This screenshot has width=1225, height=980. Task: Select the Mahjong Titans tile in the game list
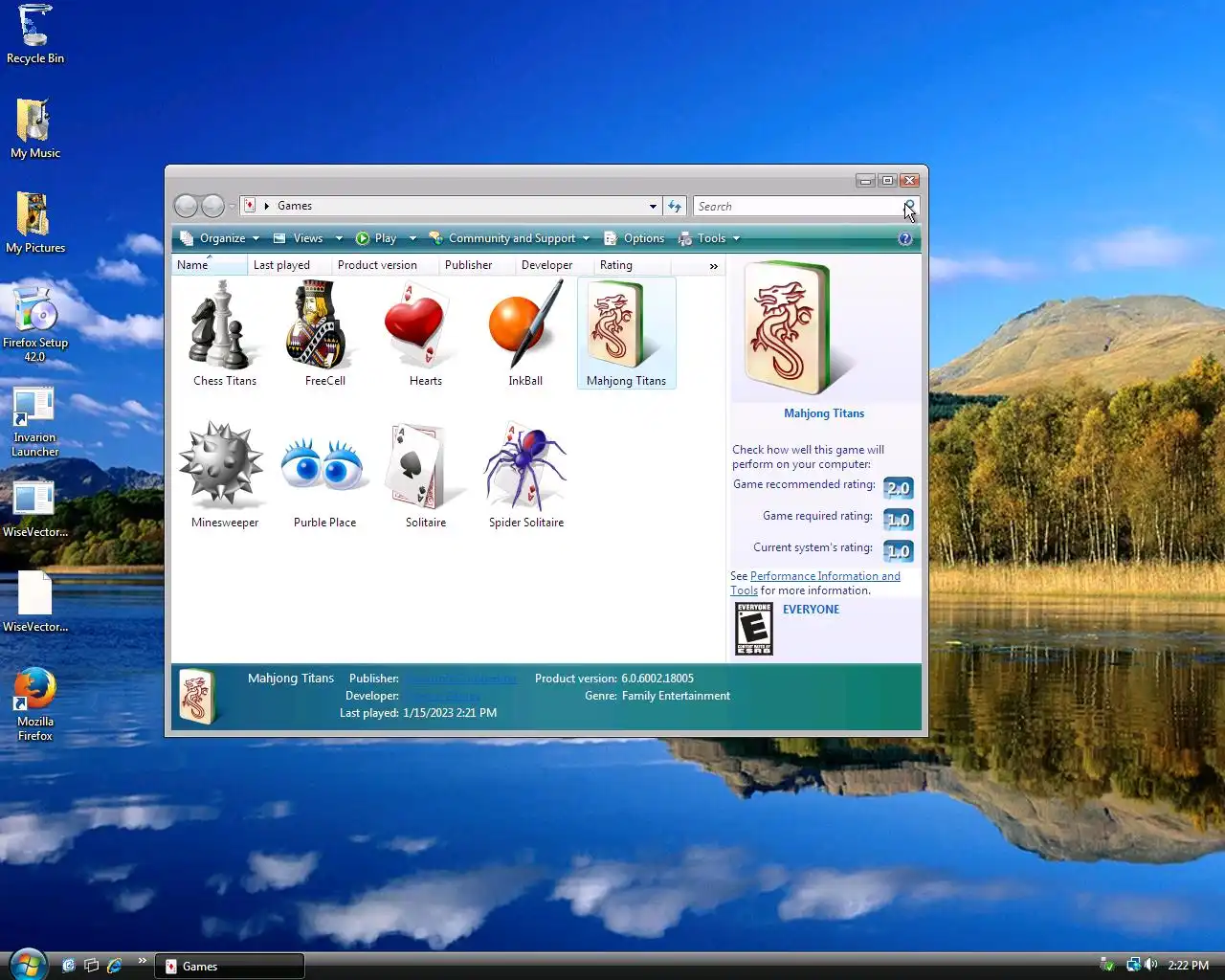[x=626, y=333]
